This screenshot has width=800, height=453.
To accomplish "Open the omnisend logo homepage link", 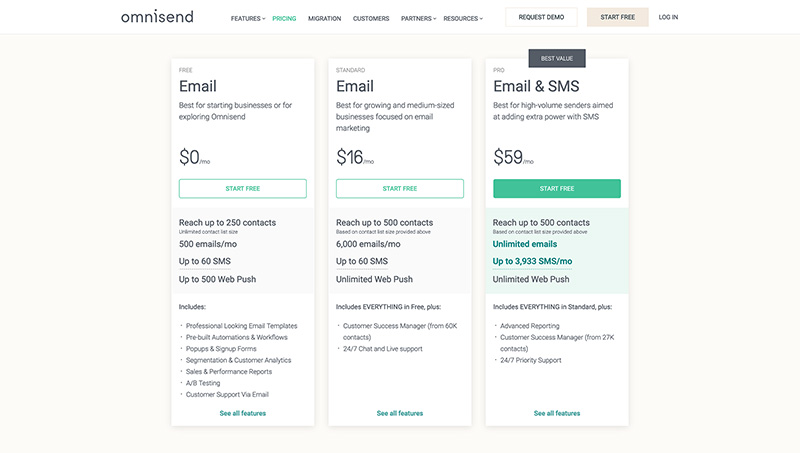I will 157,17.
